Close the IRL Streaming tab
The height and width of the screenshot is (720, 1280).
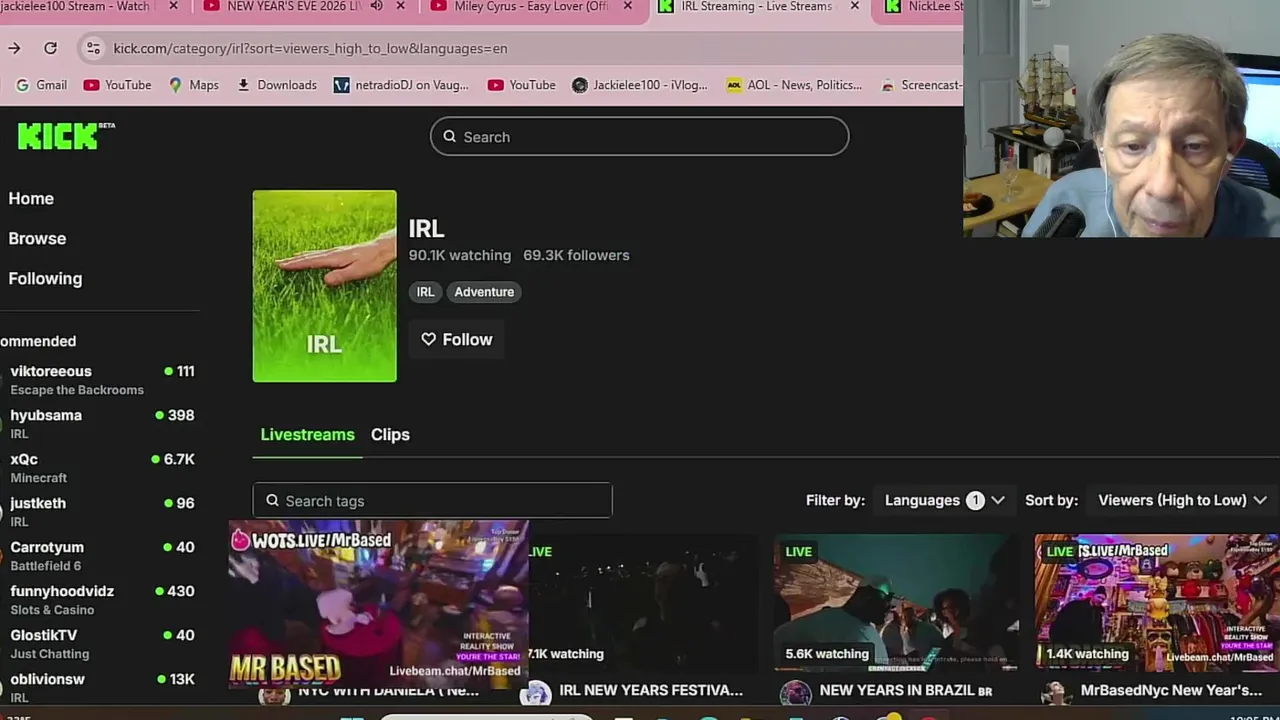point(855,6)
